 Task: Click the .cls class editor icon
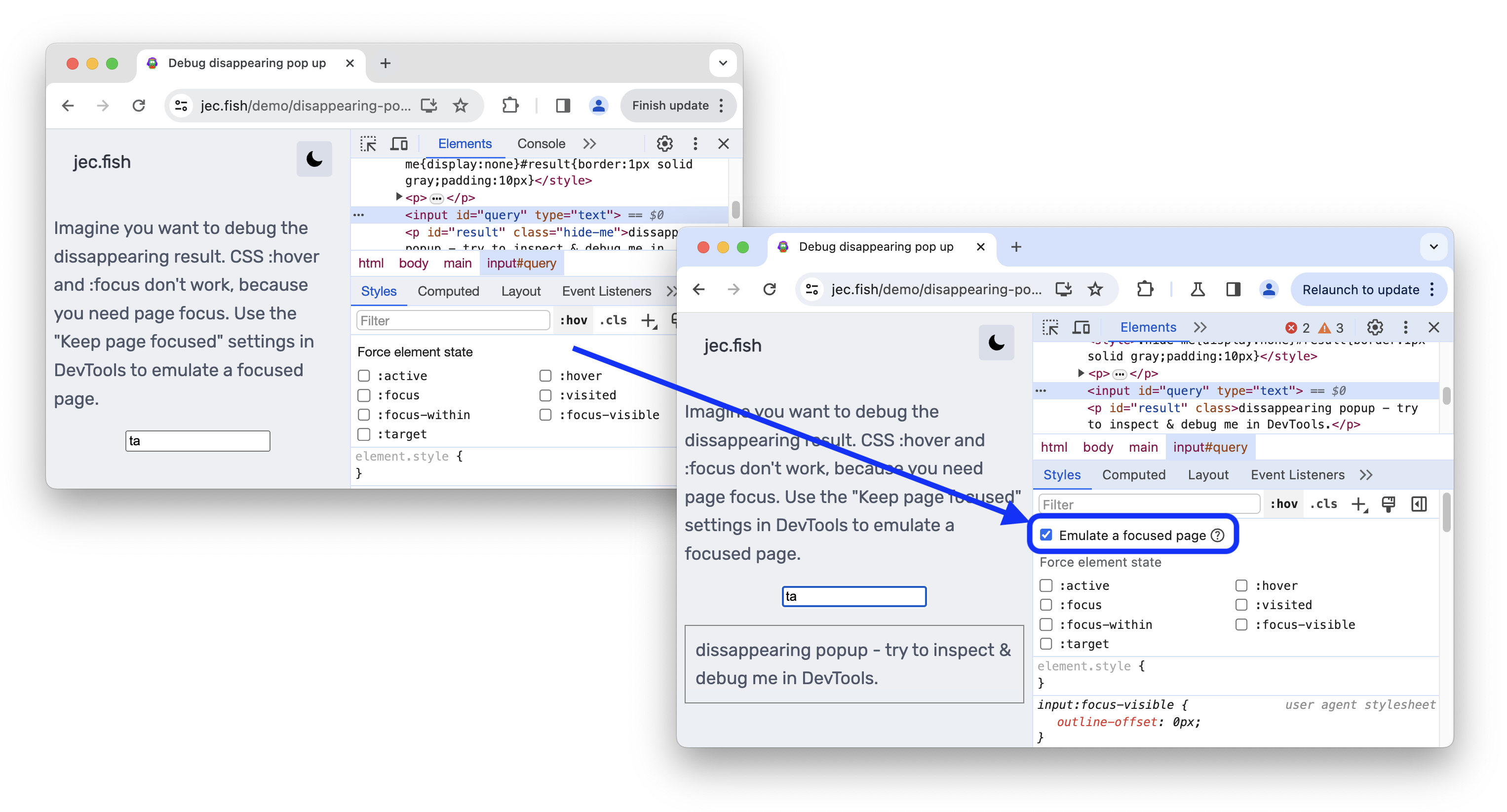1322,503
